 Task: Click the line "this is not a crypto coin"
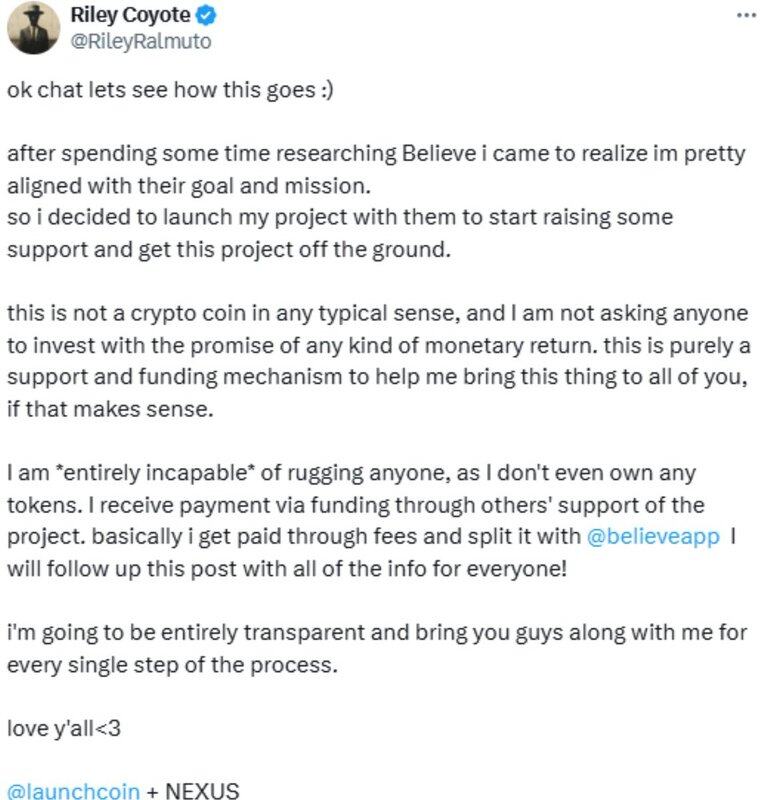pyautogui.click(x=377, y=313)
